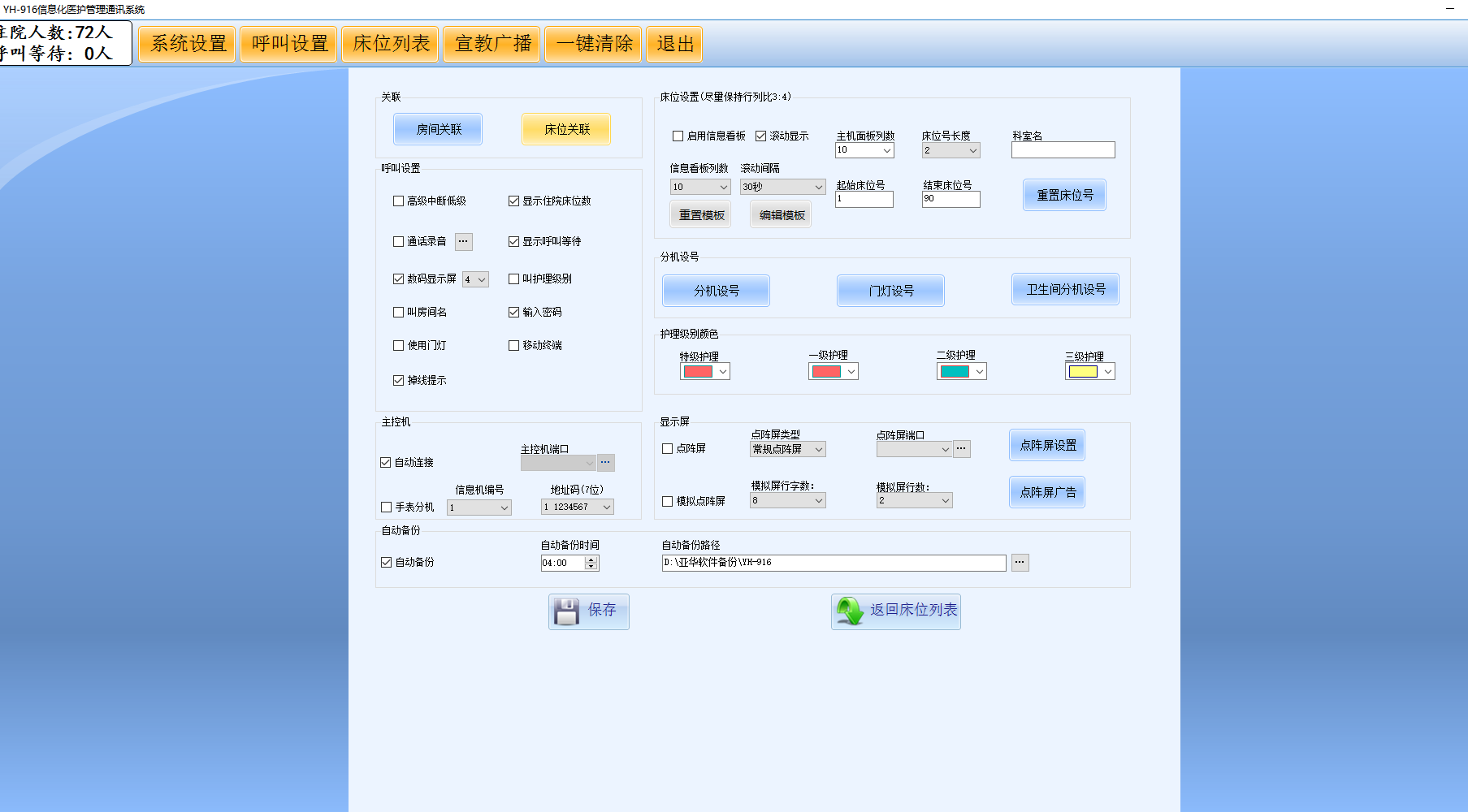Click the browse button next to 通话录音

(463, 242)
